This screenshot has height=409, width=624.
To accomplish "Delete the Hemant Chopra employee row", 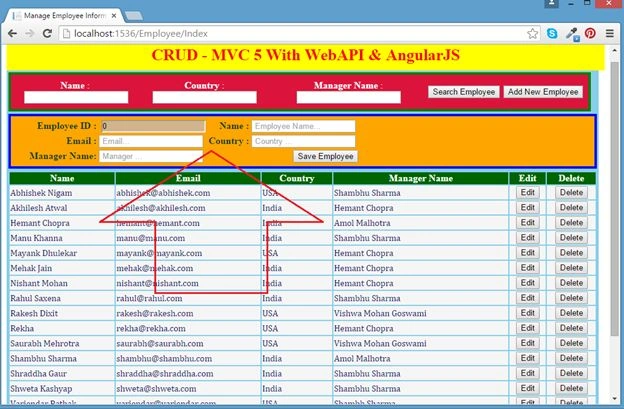I will (x=571, y=223).
